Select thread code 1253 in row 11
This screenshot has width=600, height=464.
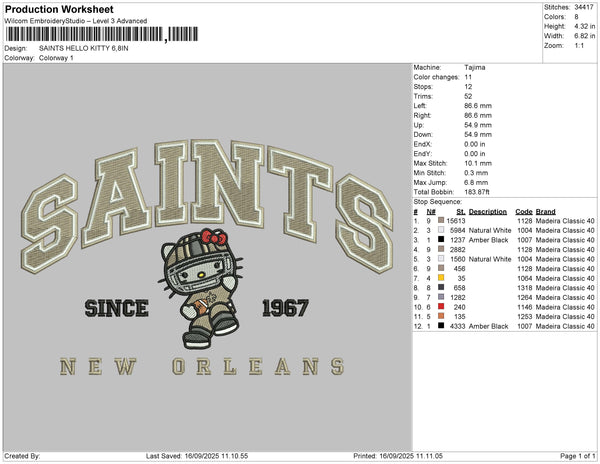(525, 317)
